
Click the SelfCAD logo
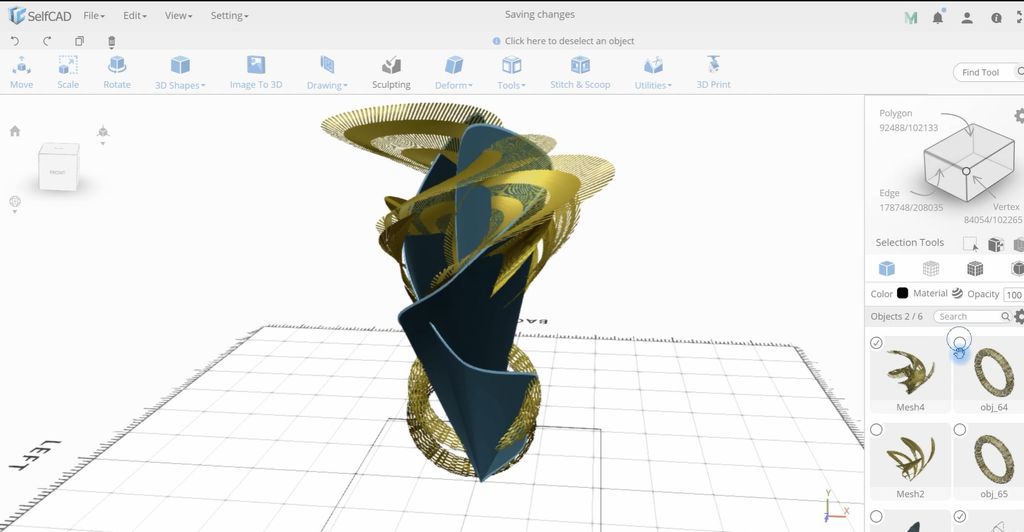pos(40,16)
